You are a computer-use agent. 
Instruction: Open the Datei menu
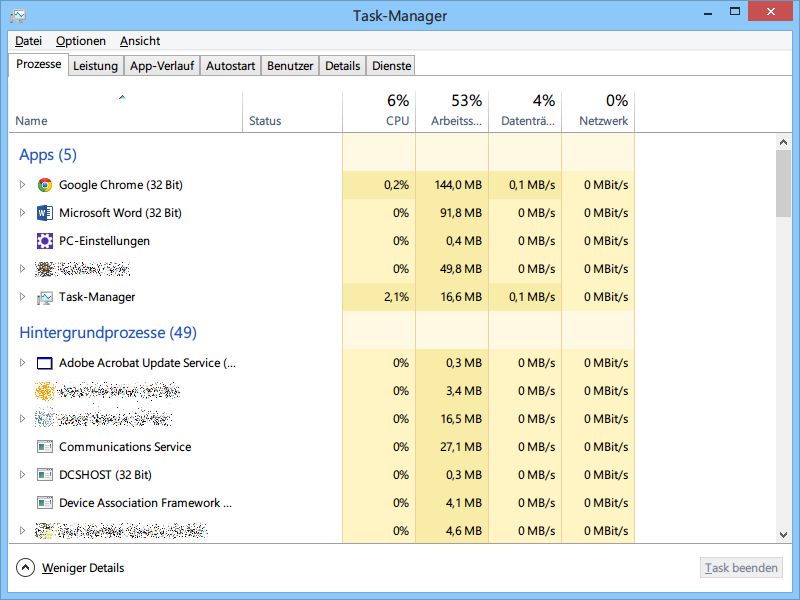point(29,41)
